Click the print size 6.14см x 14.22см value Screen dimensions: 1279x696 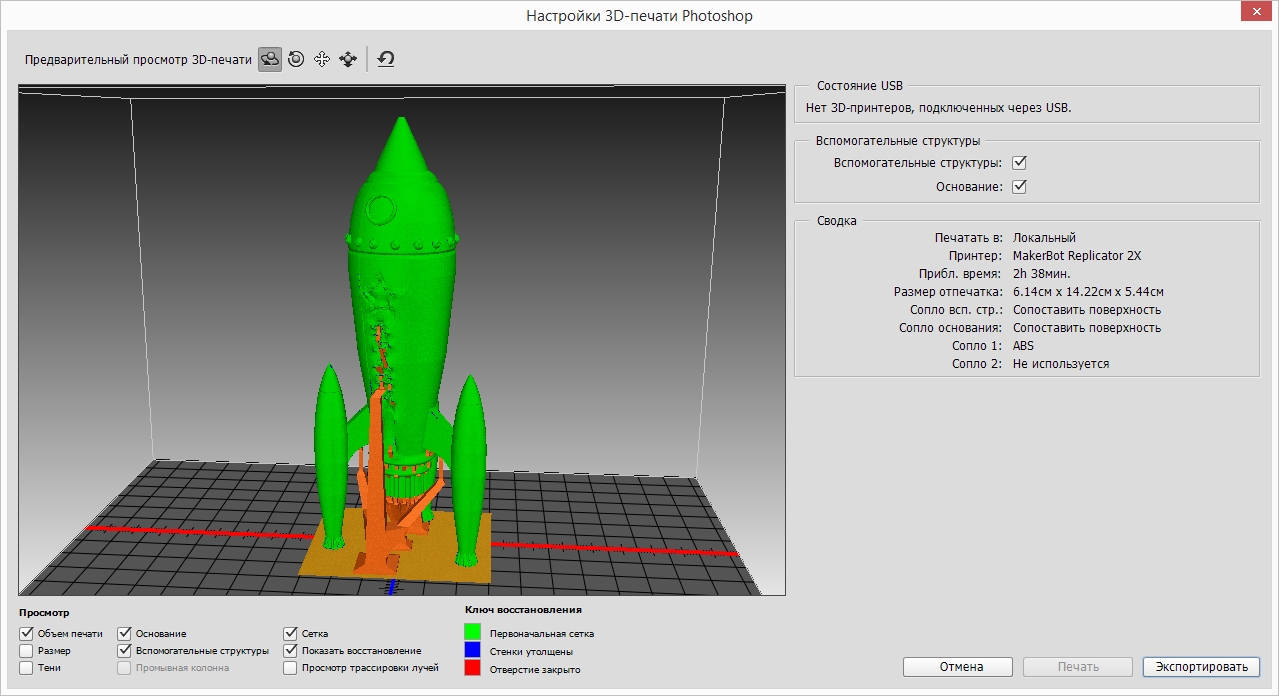coord(1088,292)
